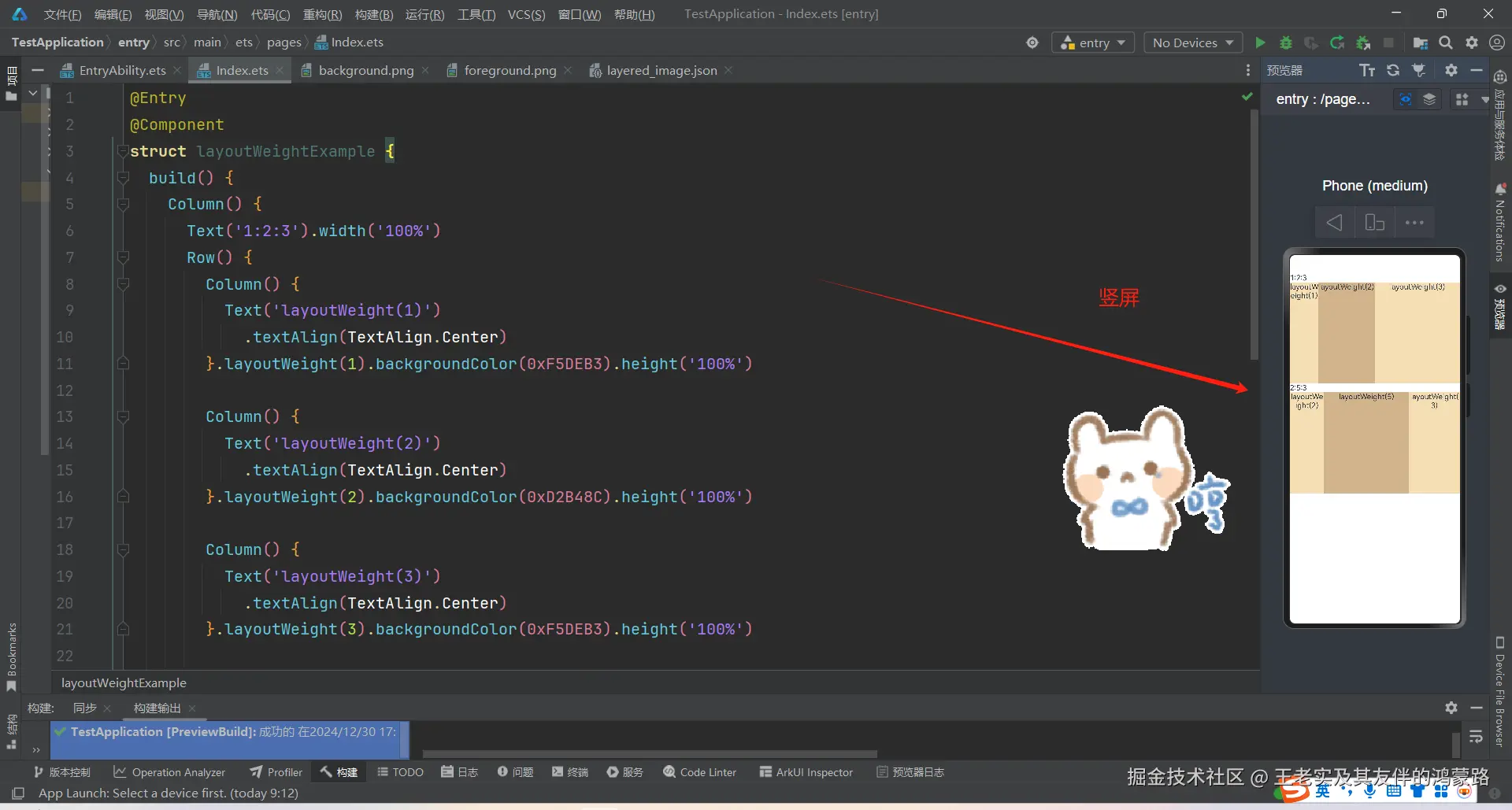Refresh the previewer

[1393, 70]
